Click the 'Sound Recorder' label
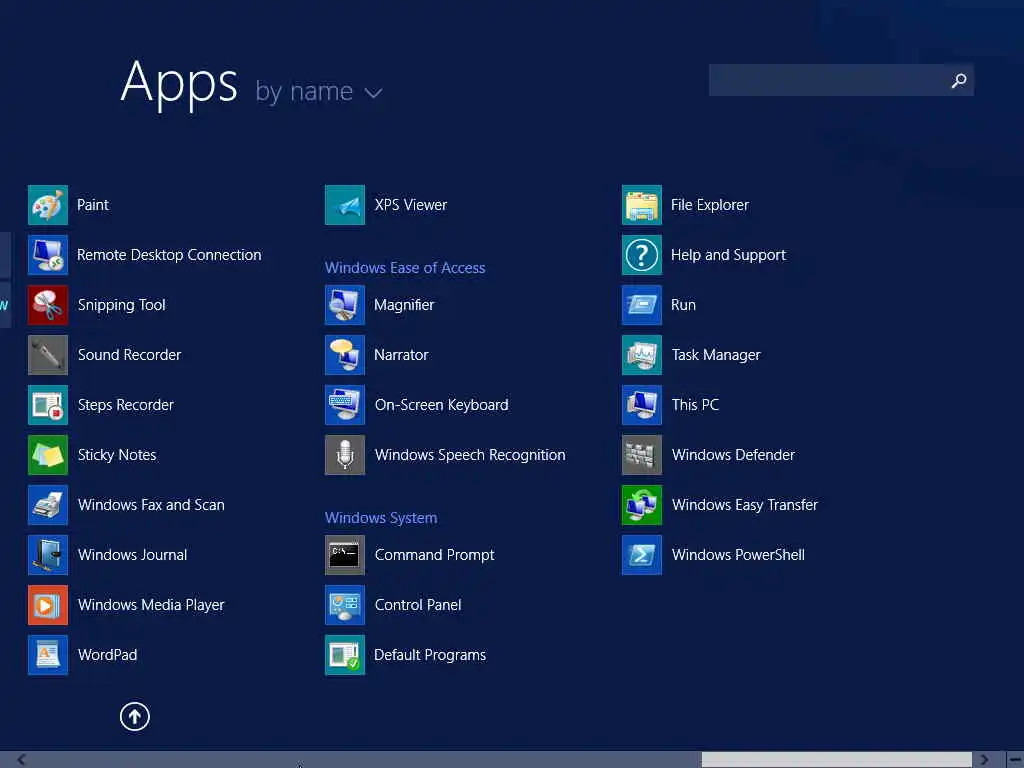This screenshot has height=768, width=1024. point(129,355)
